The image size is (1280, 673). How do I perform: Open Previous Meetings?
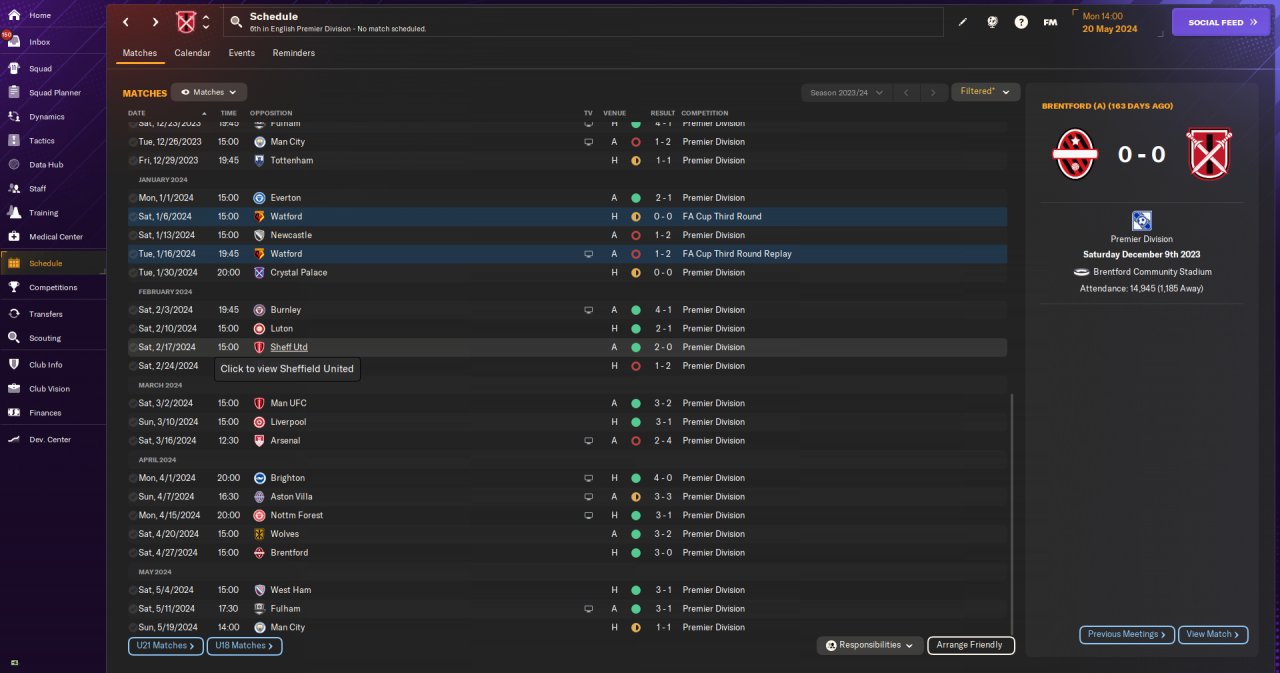tap(1126, 634)
